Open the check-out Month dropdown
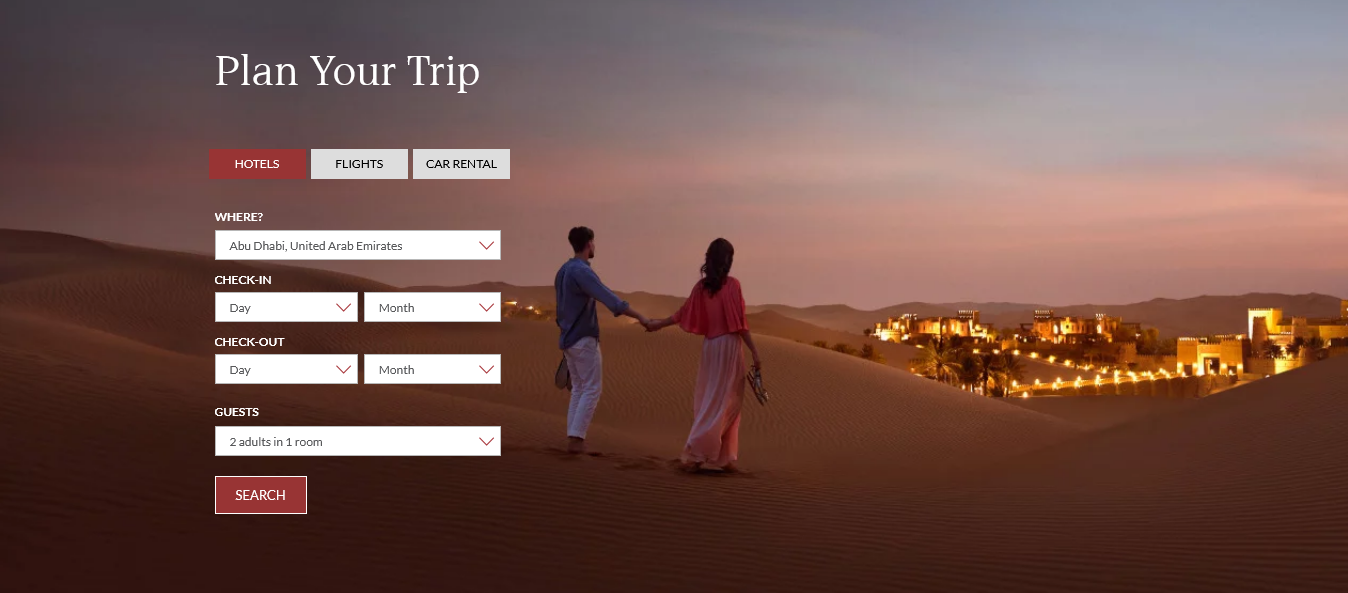The height and width of the screenshot is (593, 1348). [432, 369]
